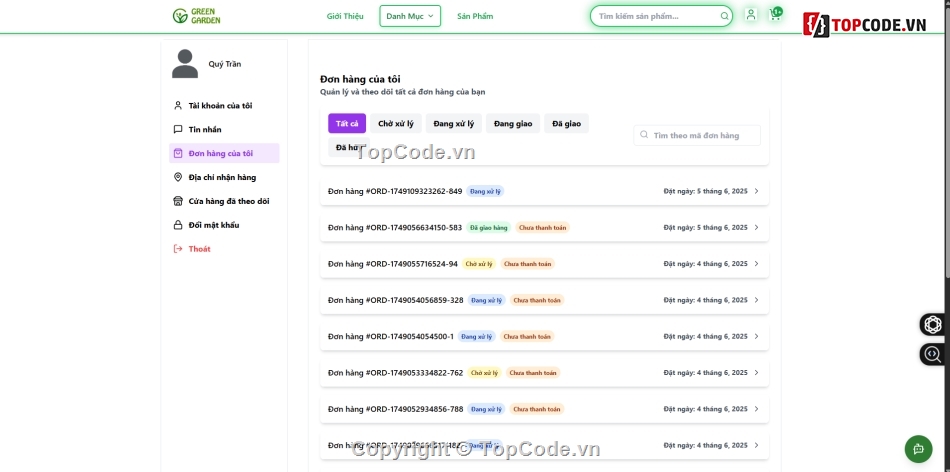Click the search icon in order code field
950x472 pixels.
643,135
